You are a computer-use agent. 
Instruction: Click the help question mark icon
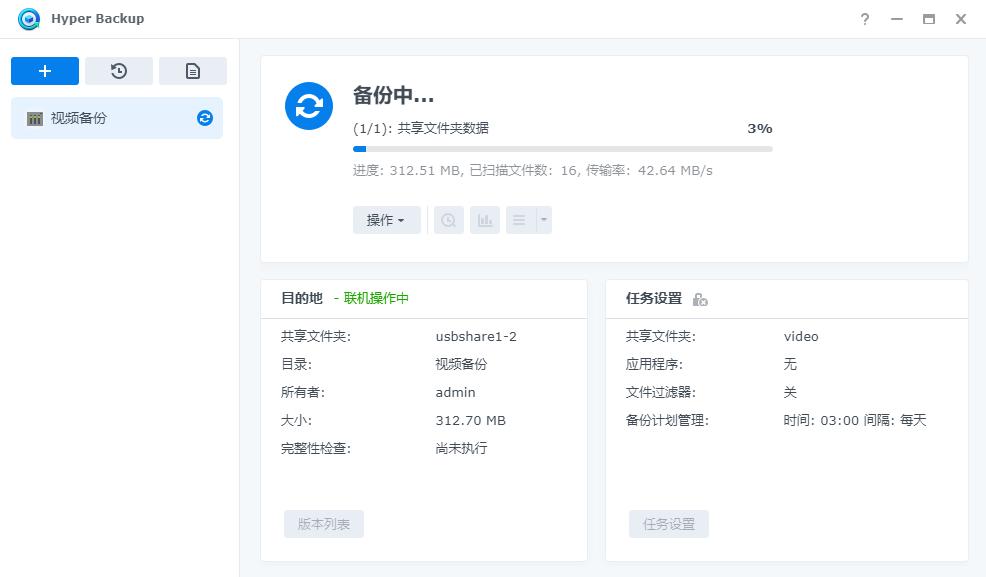coord(865,18)
